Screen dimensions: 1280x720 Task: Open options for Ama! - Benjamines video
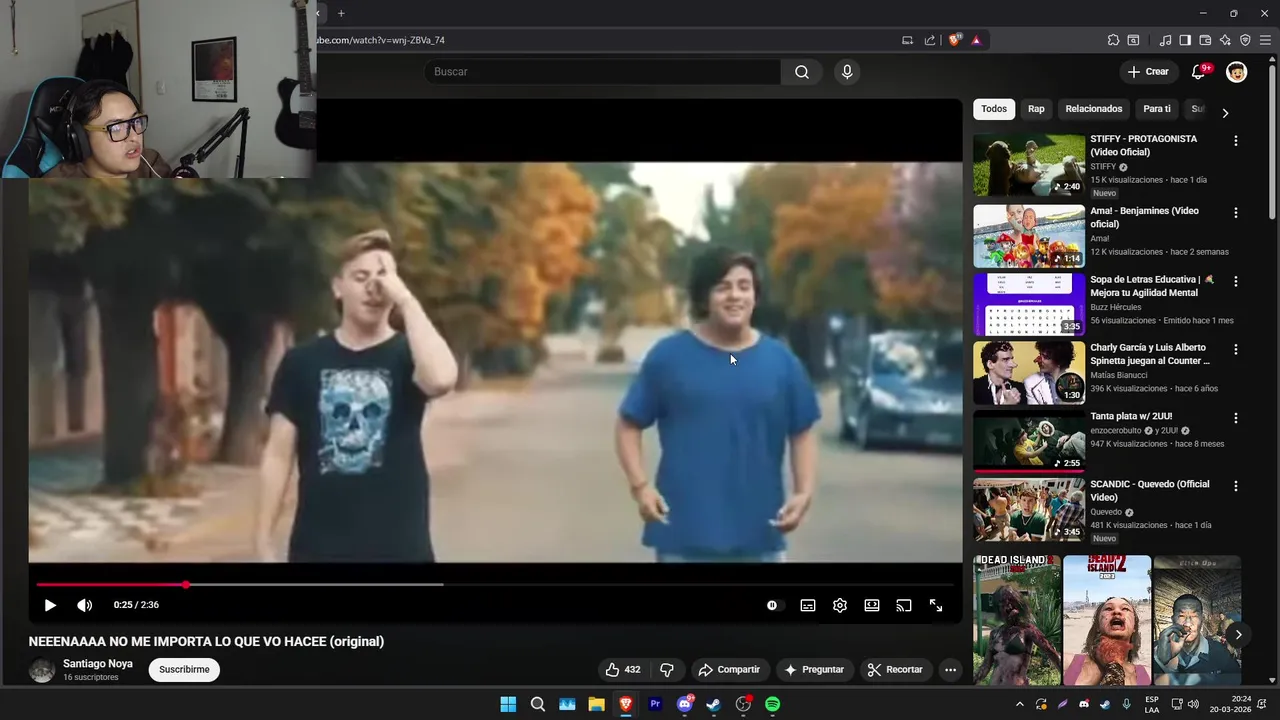(x=1236, y=213)
